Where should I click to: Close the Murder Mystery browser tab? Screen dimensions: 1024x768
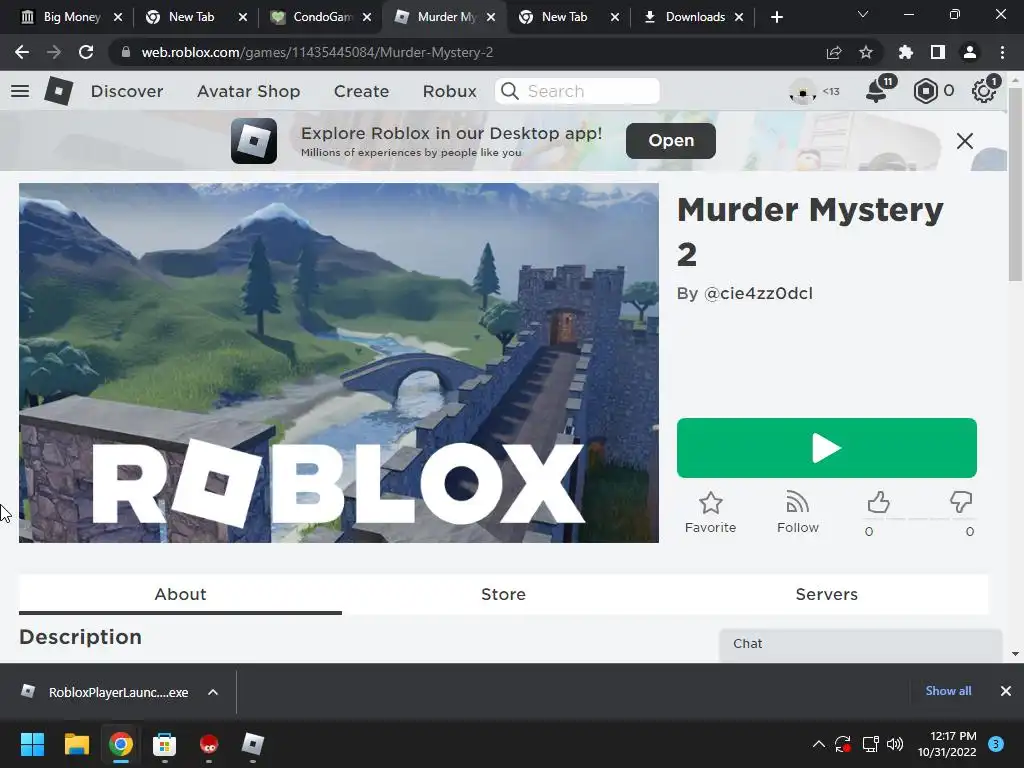click(491, 17)
